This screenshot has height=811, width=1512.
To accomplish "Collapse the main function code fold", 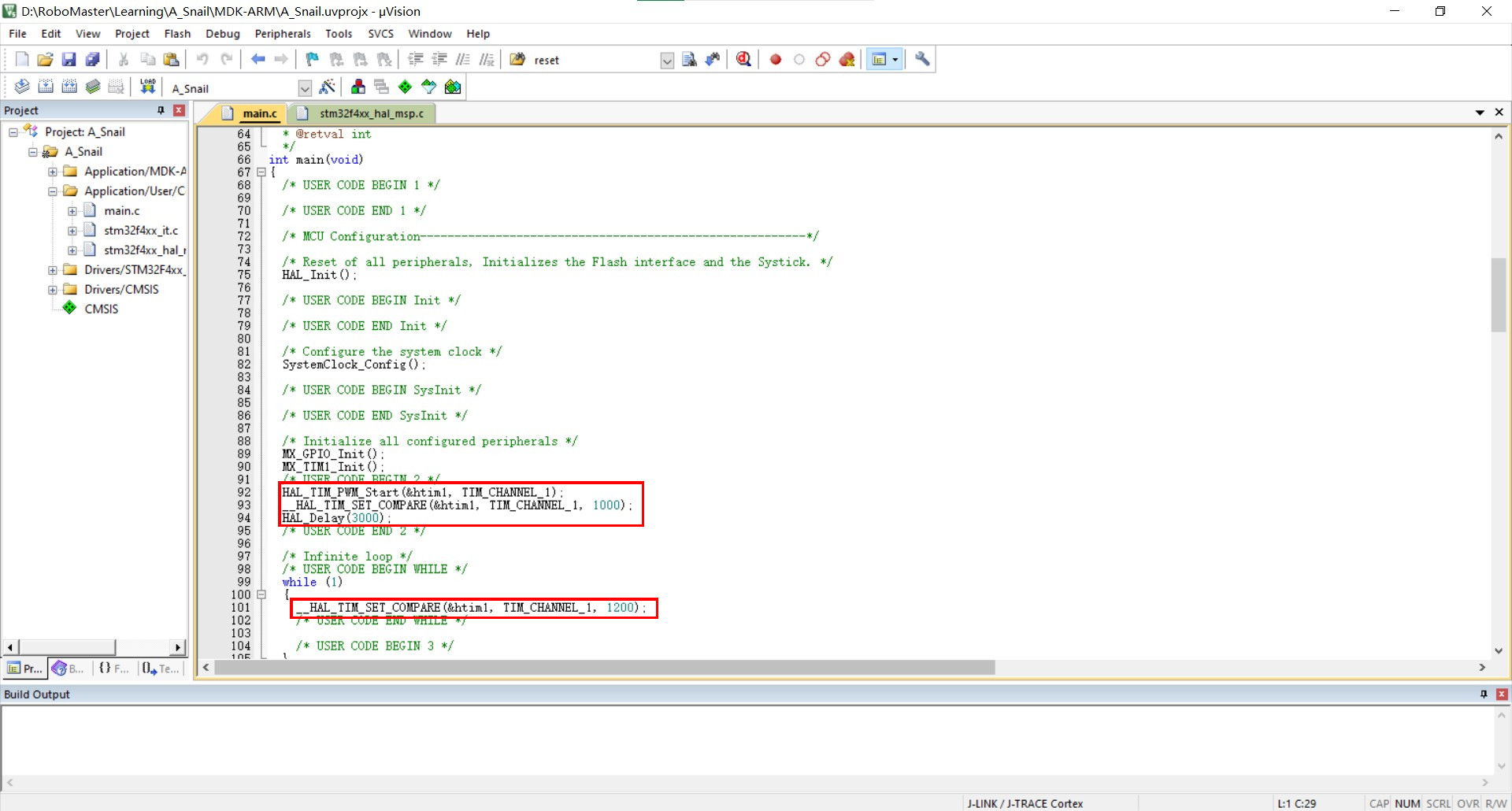I will [261, 172].
